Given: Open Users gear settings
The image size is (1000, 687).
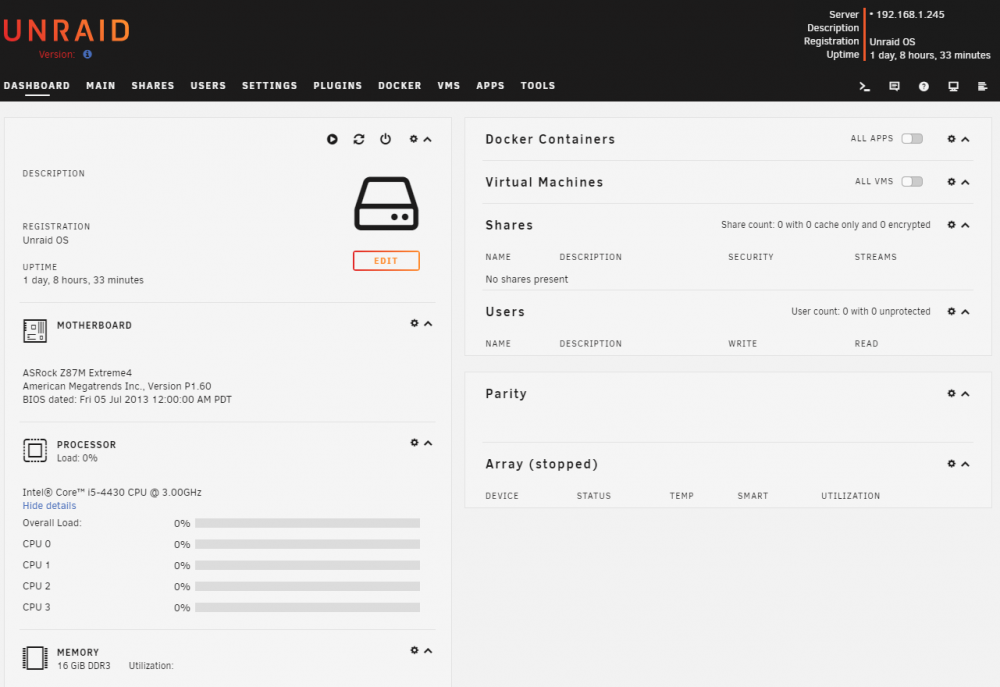Looking at the screenshot, I should 951,311.
